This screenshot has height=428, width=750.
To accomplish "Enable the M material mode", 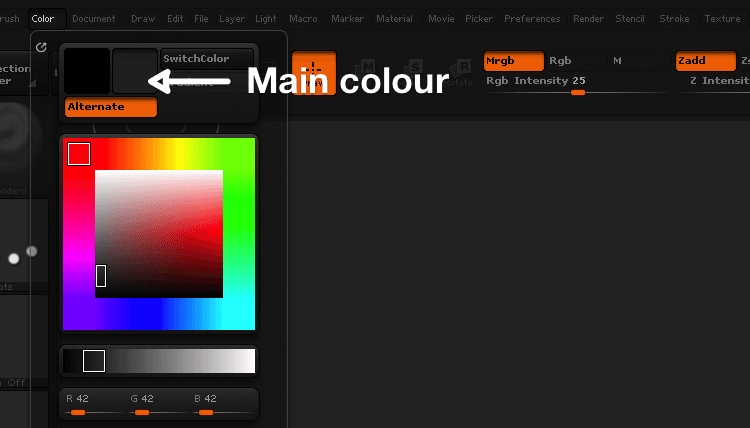I will pos(618,61).
